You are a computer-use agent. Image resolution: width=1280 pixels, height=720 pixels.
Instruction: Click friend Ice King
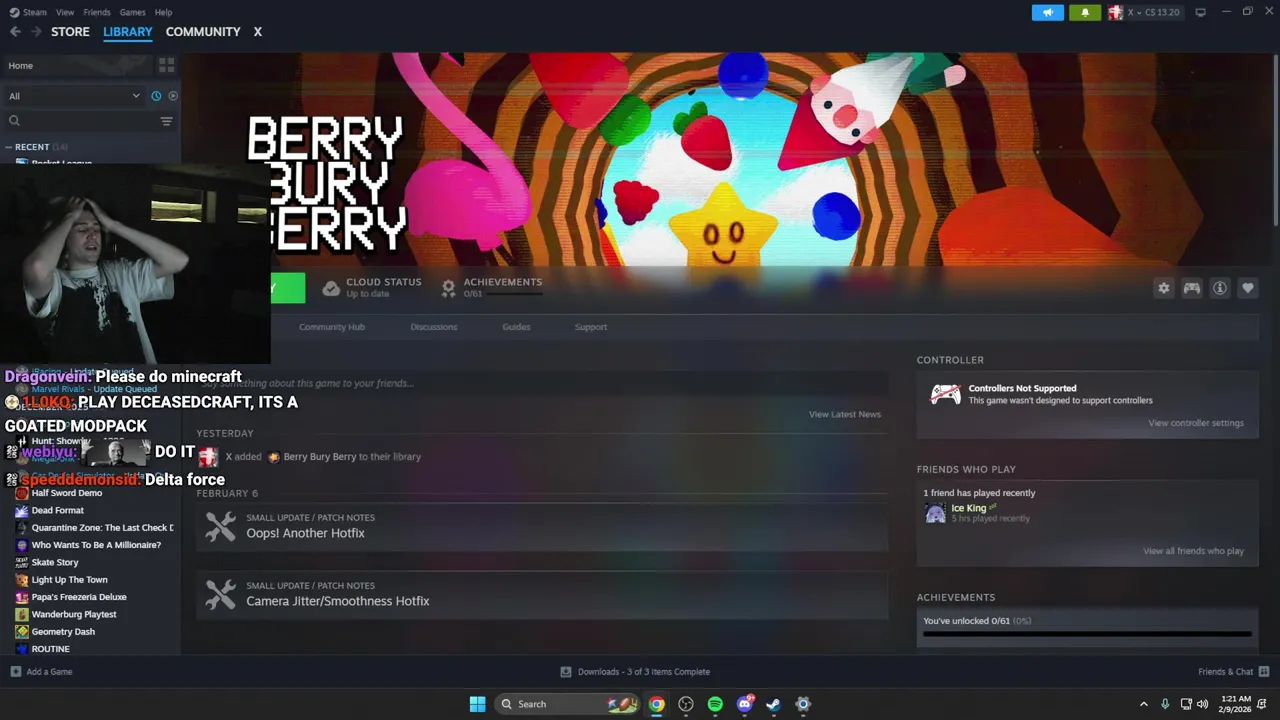click(x=968, y=508)
